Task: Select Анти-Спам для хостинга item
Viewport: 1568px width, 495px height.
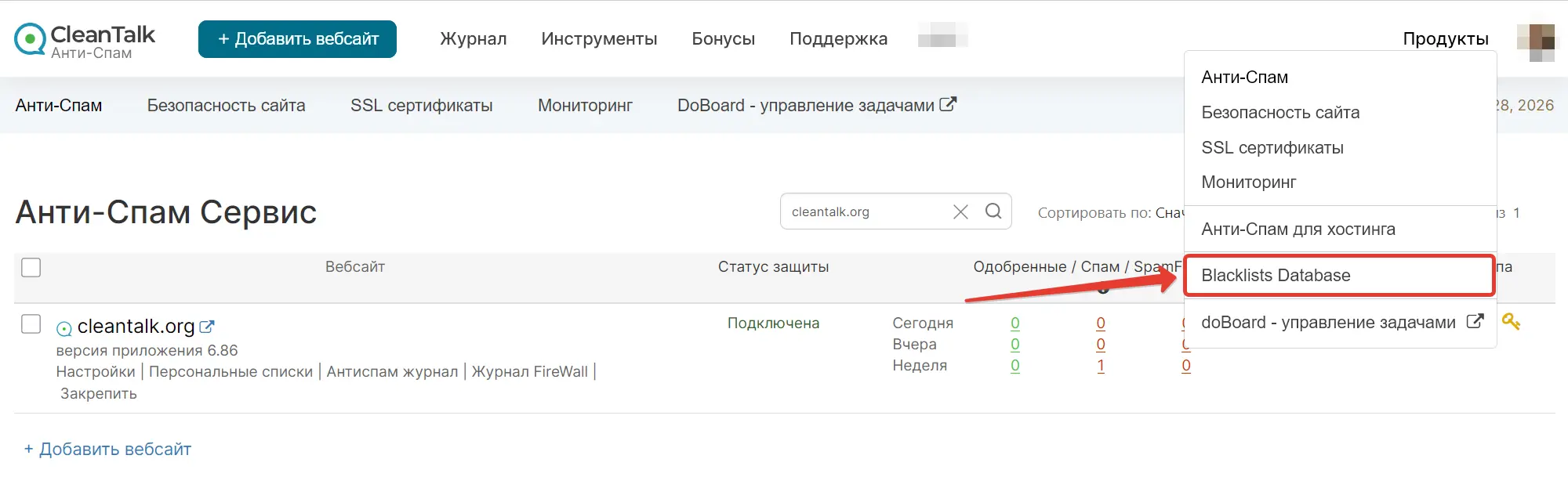Action: (x=1298, y=229)
